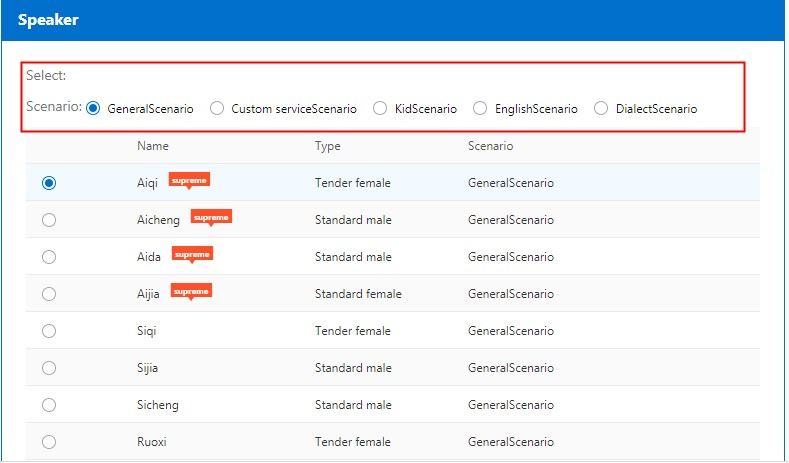Click the Name column header
This screenshot has width=789, height=463.
point(153,146)
